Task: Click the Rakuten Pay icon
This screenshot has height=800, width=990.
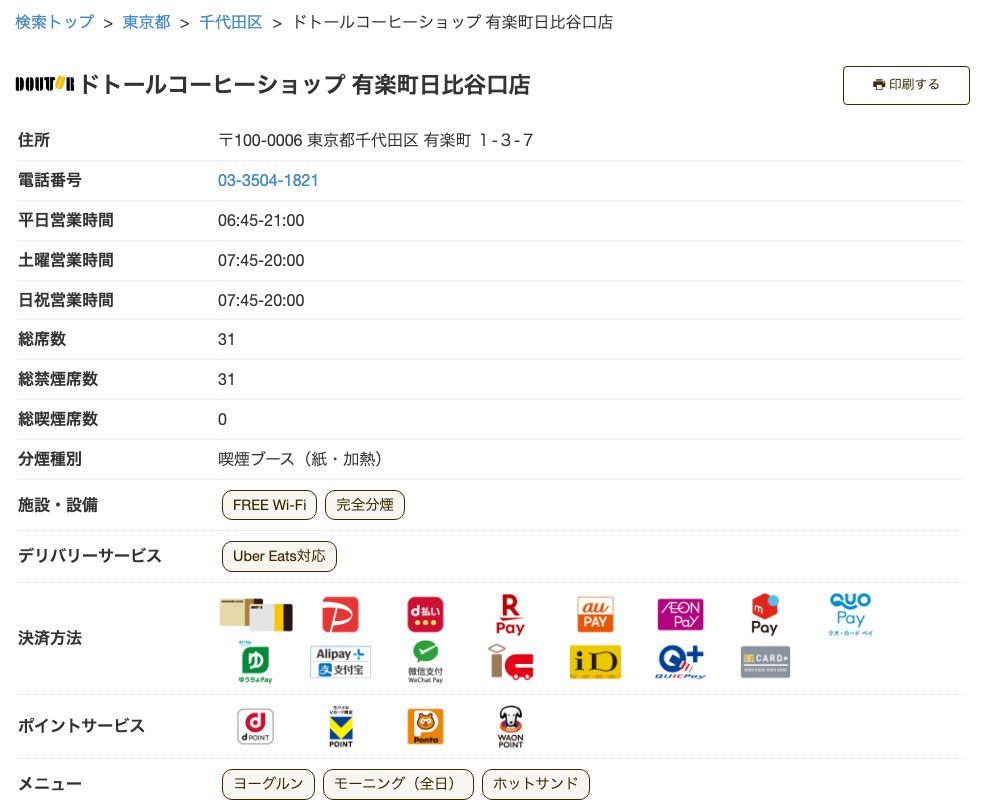Action: [x=510, y=614]
